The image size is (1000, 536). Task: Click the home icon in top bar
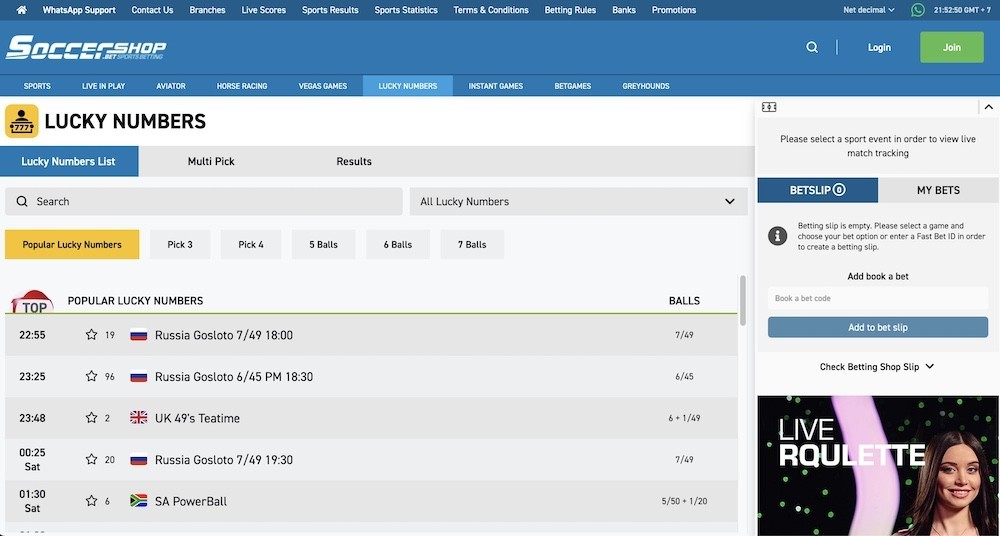(21, 10)
